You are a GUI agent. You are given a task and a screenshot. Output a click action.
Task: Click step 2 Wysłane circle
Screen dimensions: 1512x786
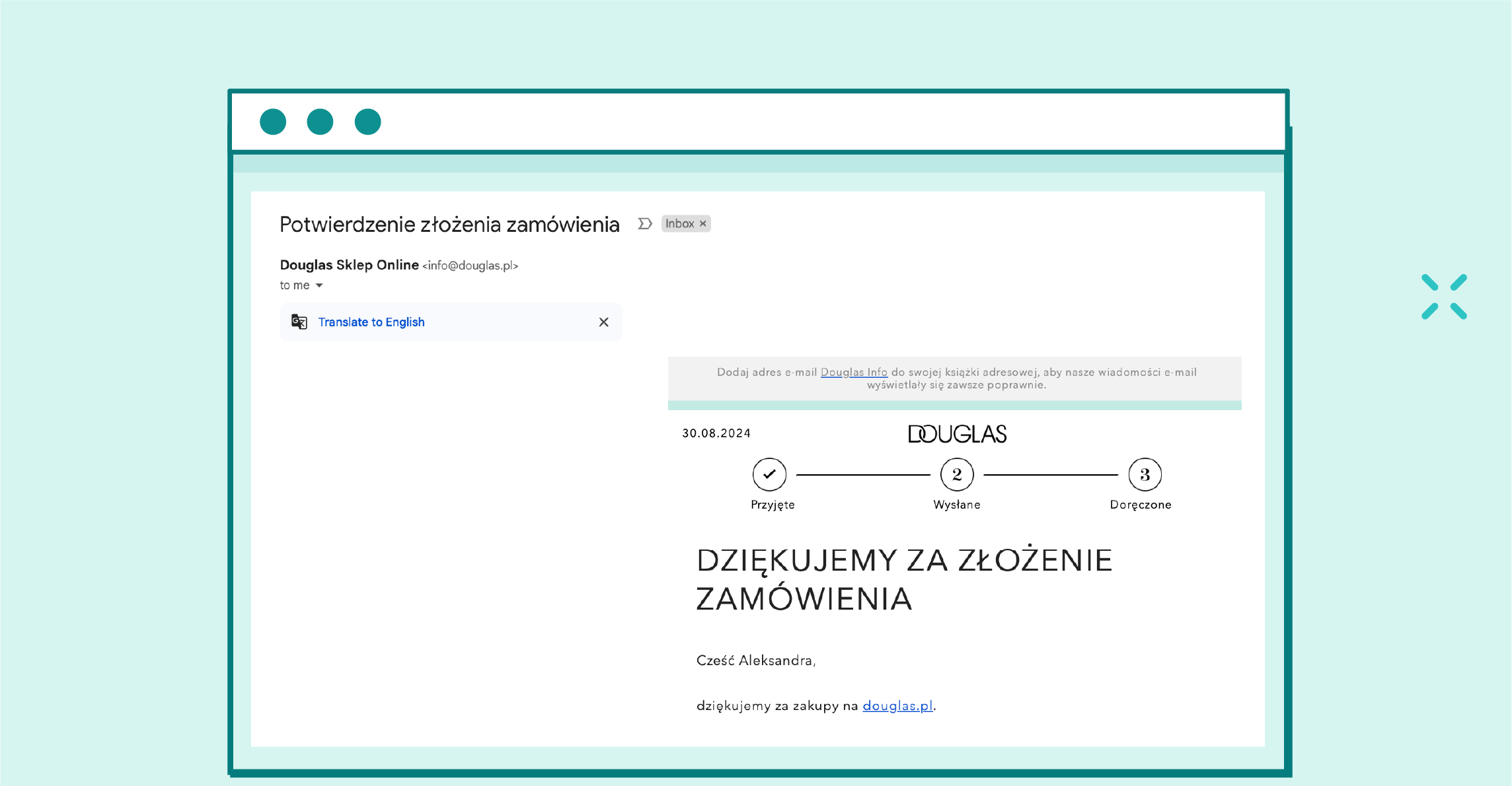pyautogui.click(x=957, y=474)
